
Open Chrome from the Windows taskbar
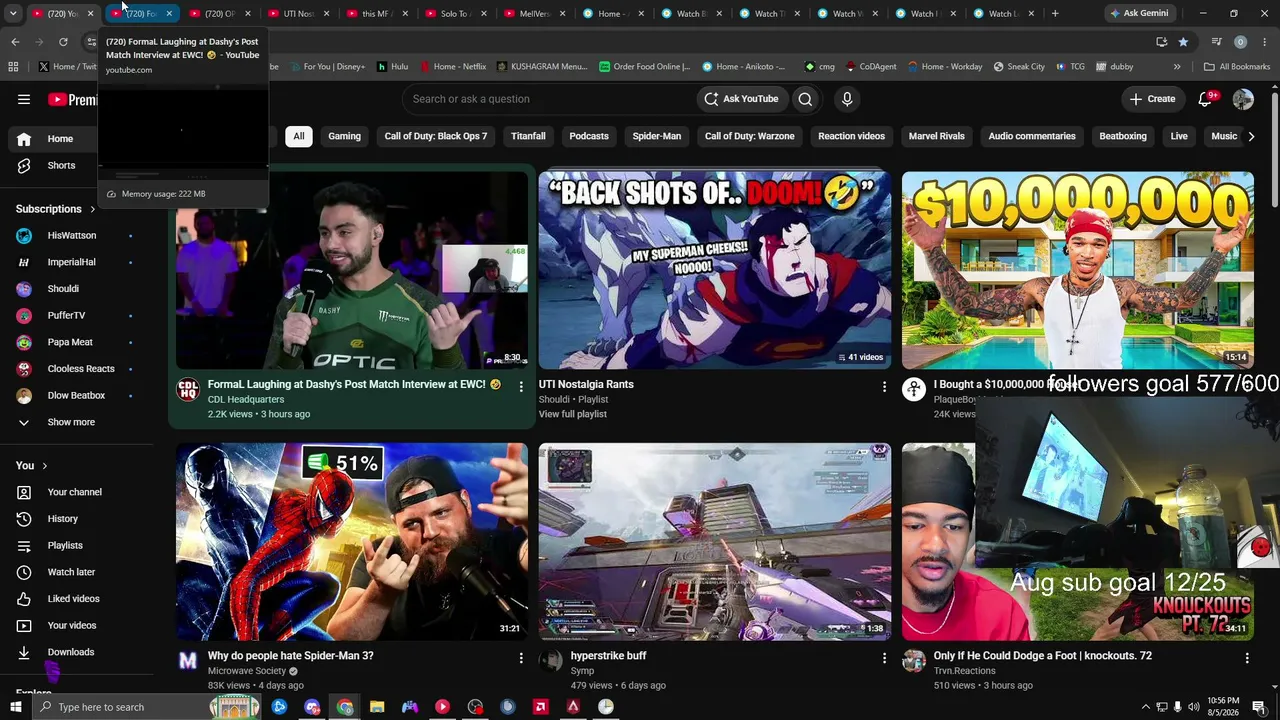(x=345, y=707)
